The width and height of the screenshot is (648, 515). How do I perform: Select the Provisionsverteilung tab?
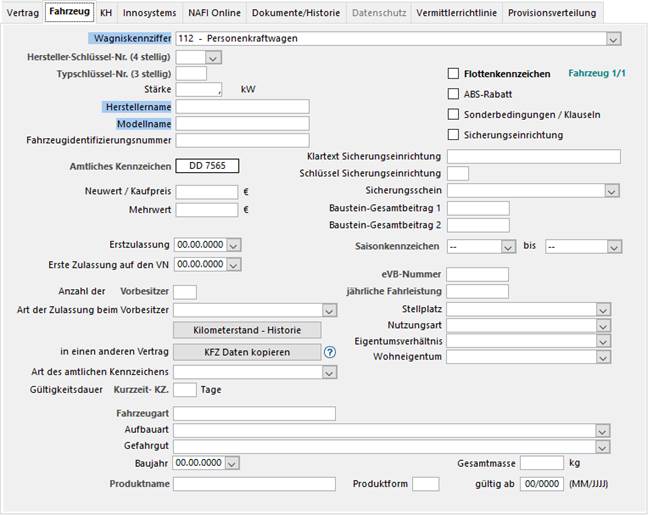[x=552, y=13]
